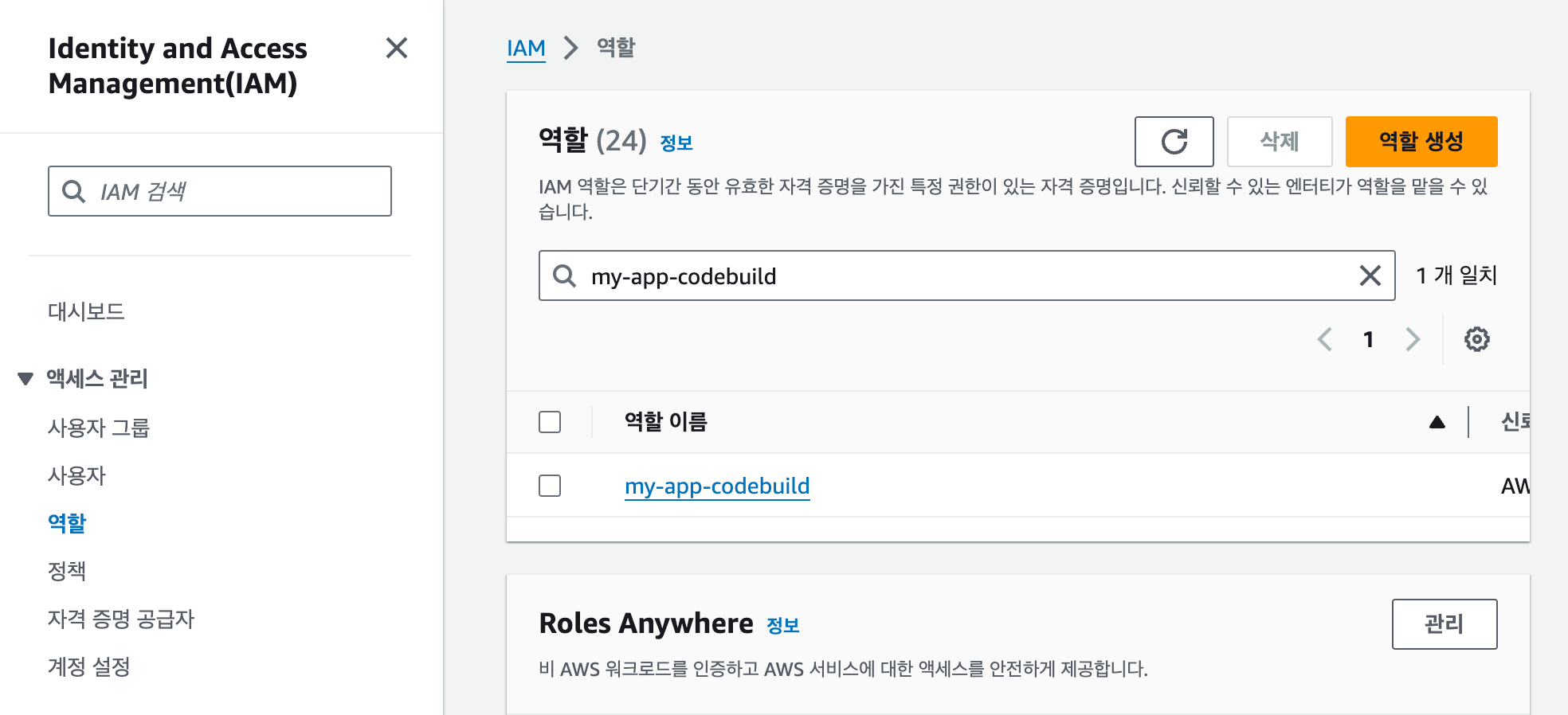
Task: Click the magnifier icon in role filter
Action: tap(565, 275)
